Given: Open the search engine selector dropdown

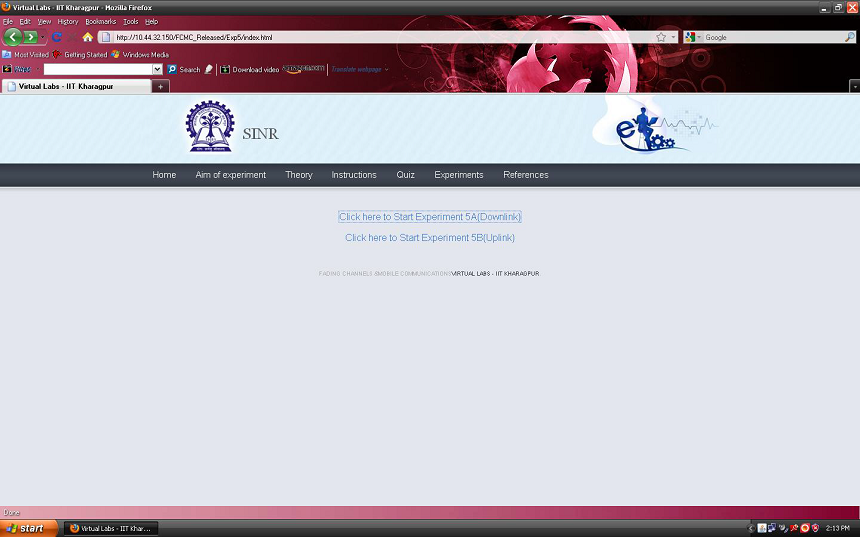Looking at the screenshot, I should pos(694,37).
